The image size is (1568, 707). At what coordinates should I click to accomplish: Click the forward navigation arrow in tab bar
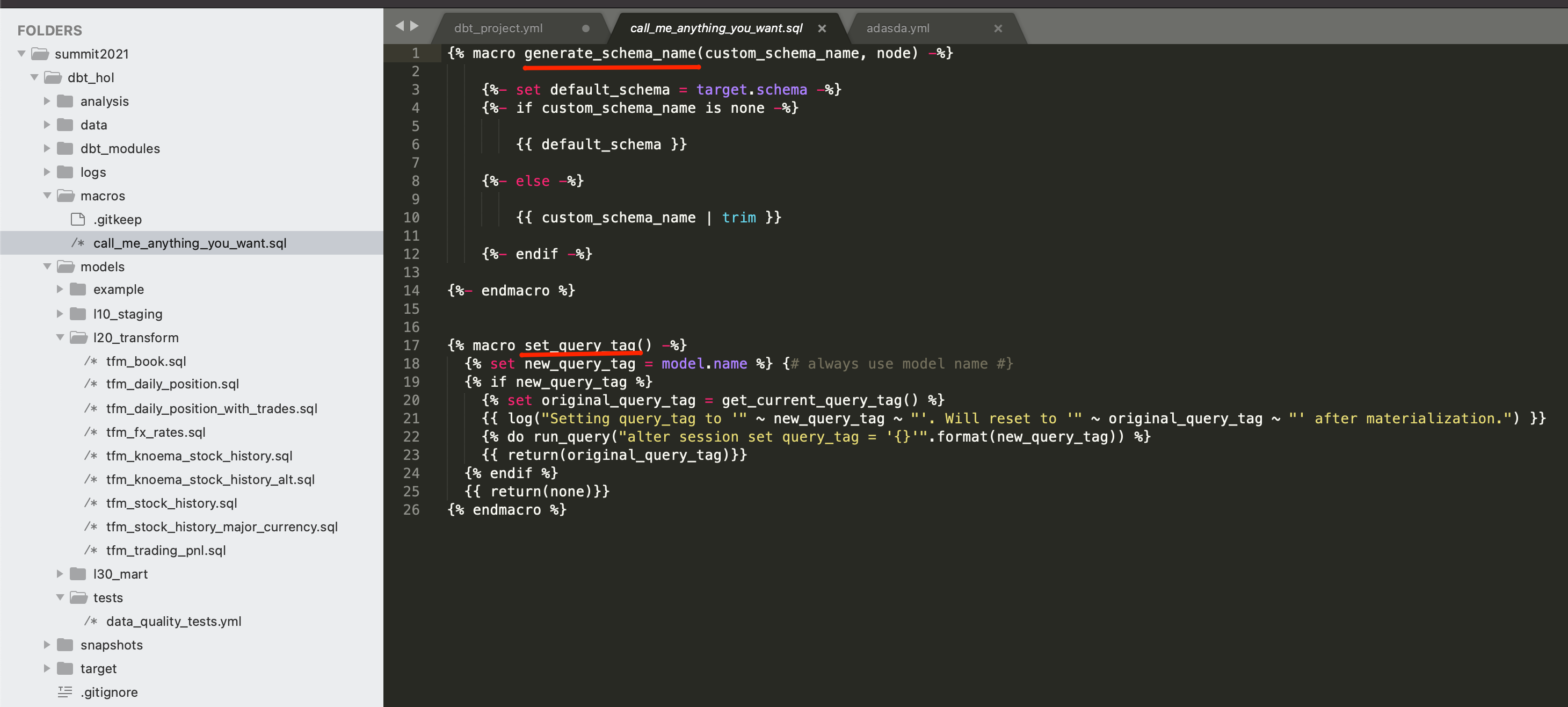(x=415, y=26)
